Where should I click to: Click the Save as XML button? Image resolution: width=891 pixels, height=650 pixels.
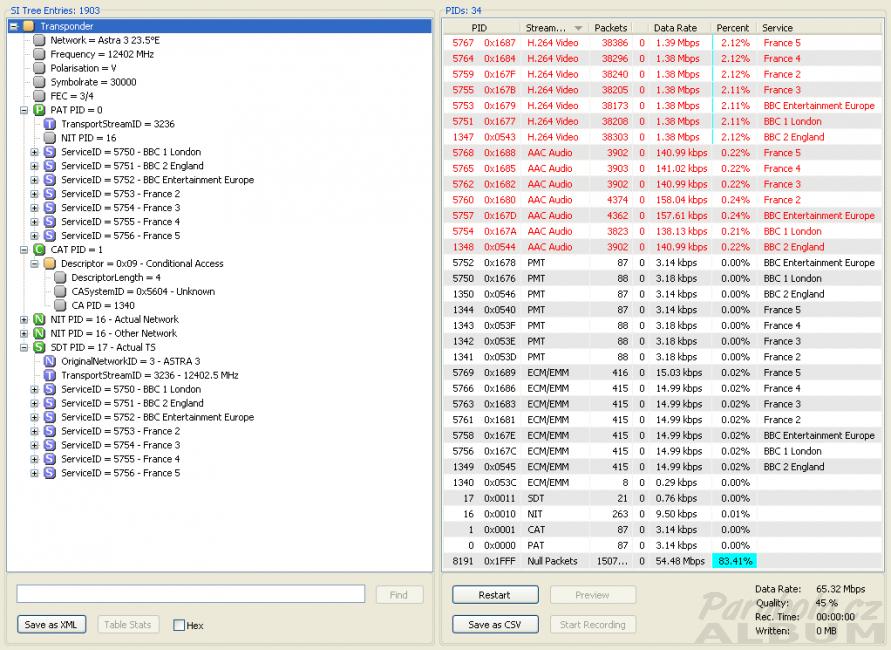click(51, 624)
